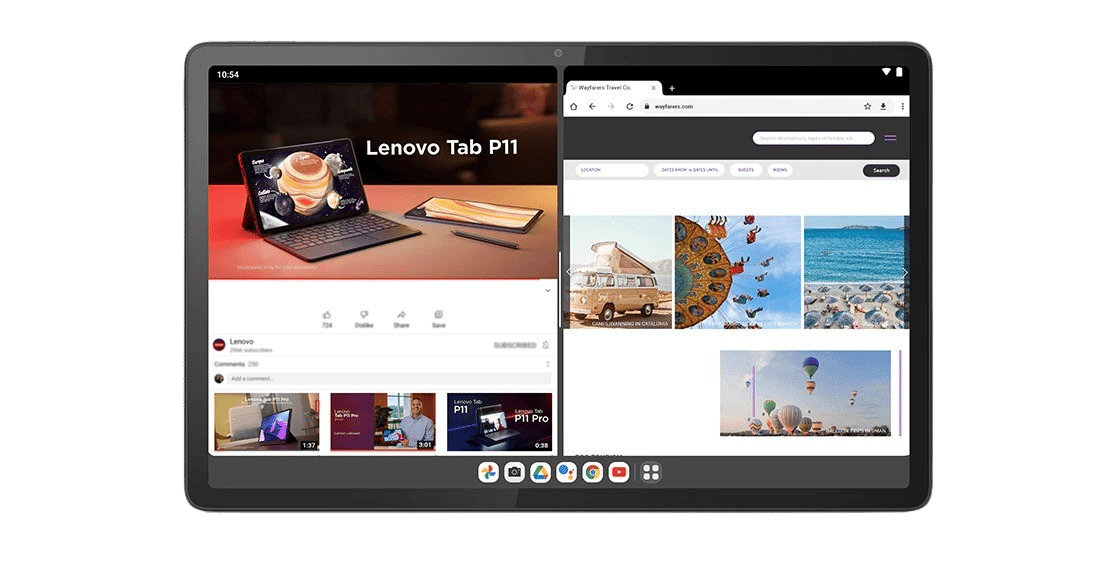Play the 1:37 Lenovo Tab P11 Pro video
Viewport: 1116px width, 567px height.
point(267,421)
